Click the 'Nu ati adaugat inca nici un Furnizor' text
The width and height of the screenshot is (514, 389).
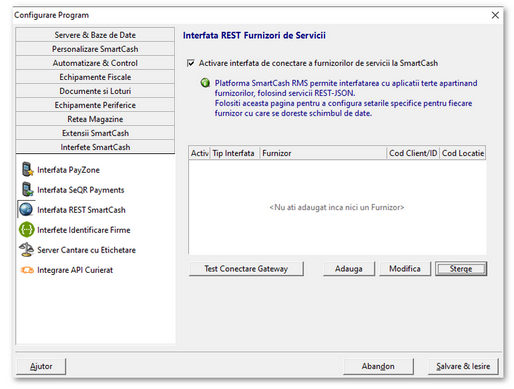[337, 207]
